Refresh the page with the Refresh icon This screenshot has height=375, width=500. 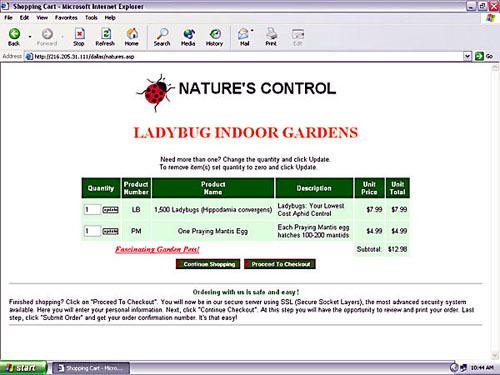click(x=106, y=34)
